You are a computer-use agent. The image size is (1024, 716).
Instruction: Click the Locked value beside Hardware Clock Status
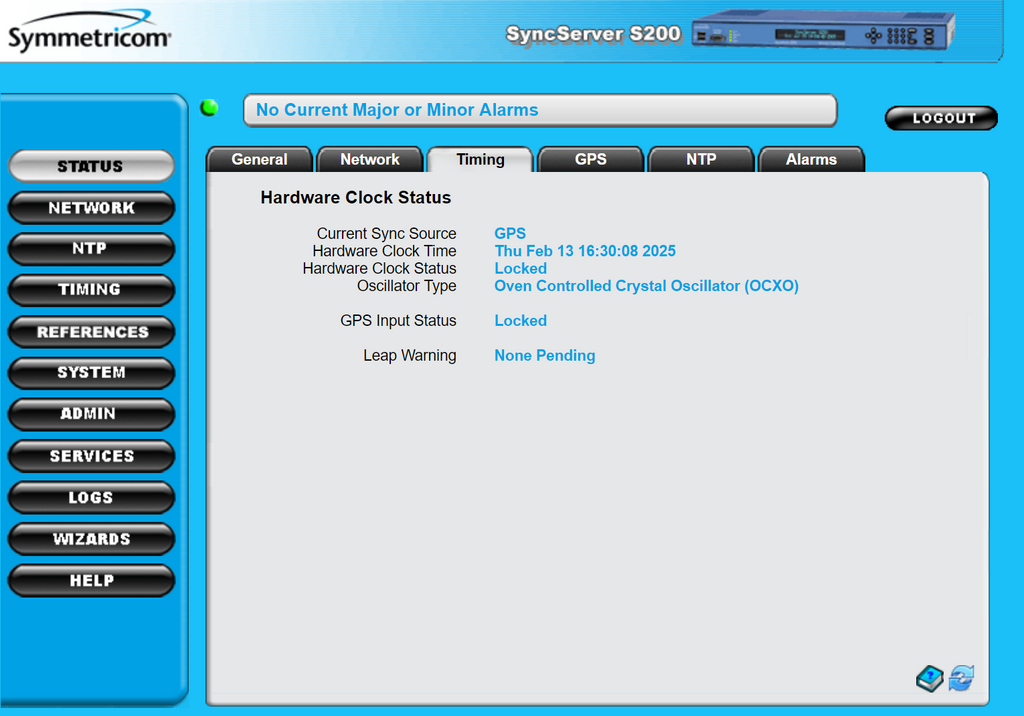pos(520,268)
